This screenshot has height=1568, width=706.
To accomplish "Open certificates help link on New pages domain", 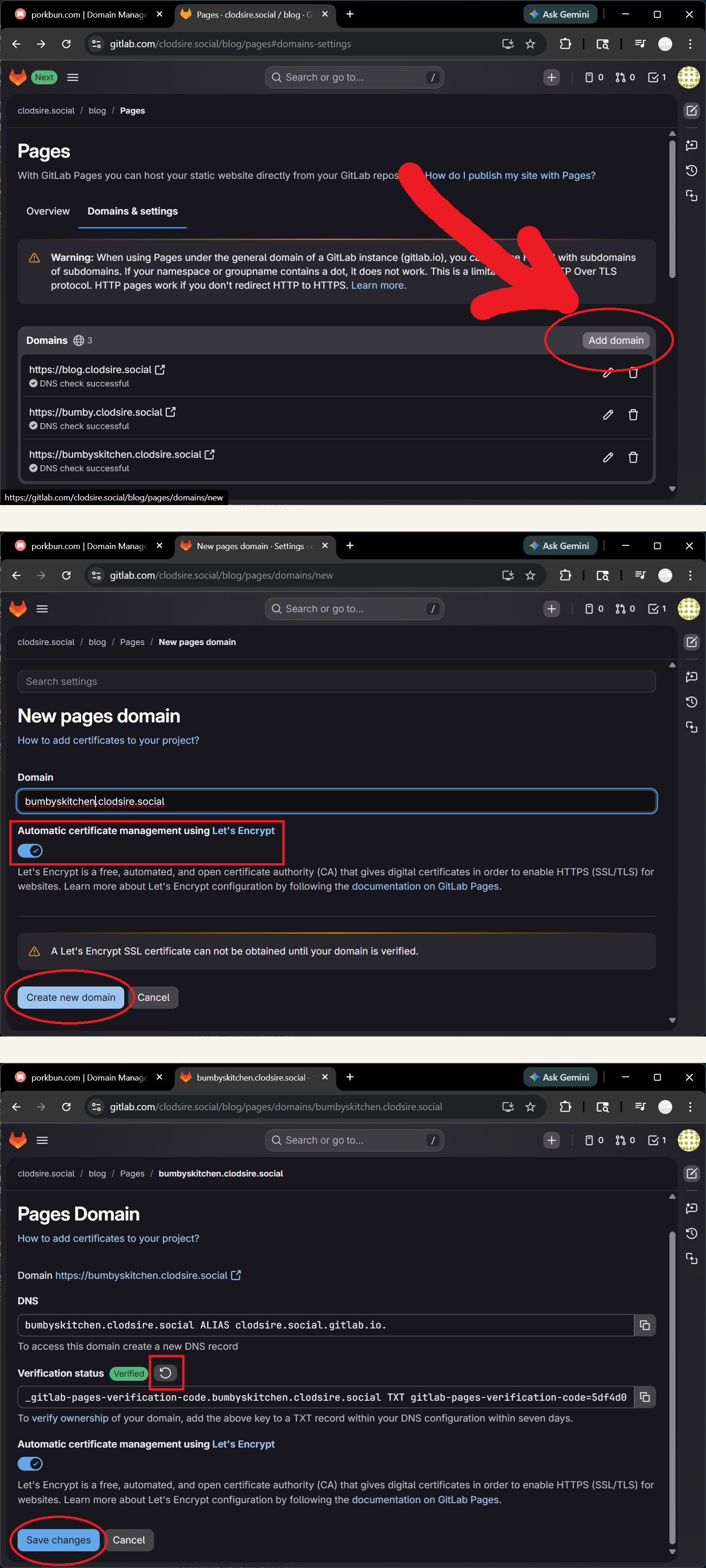I will (x=108, y=740).
